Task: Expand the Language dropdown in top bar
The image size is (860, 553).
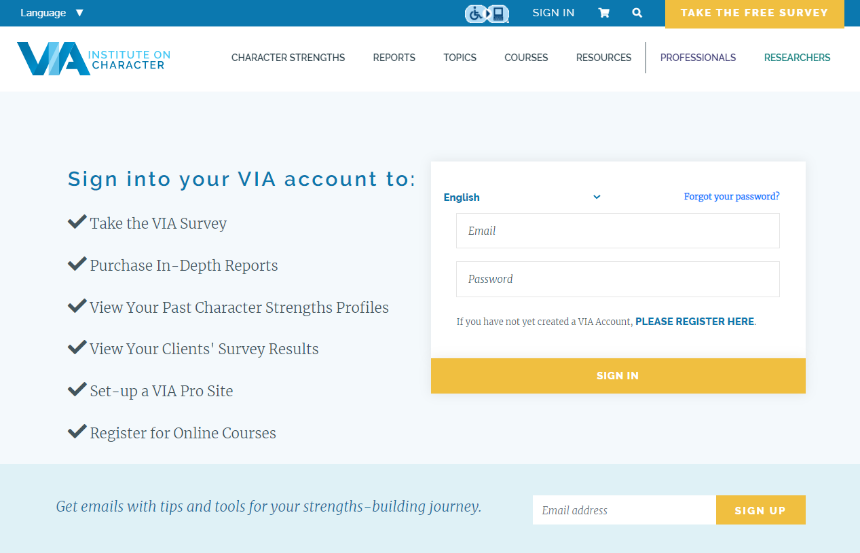Action: click(x=52, y=13)
